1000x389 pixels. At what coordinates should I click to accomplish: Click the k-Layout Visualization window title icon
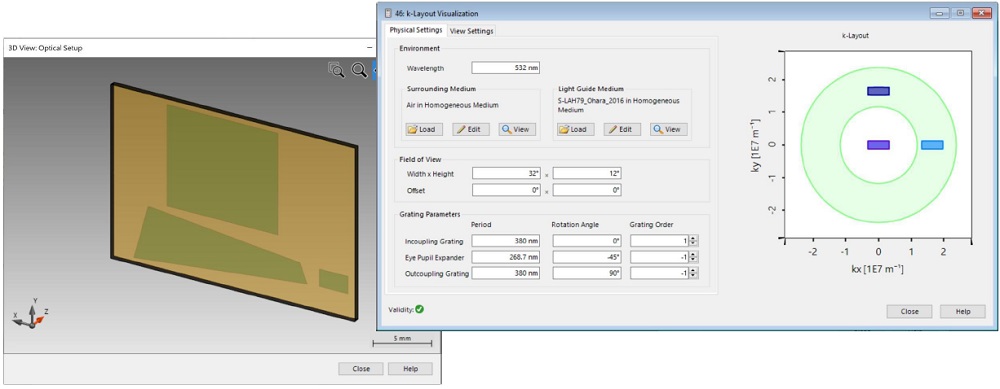click(387, 13)
